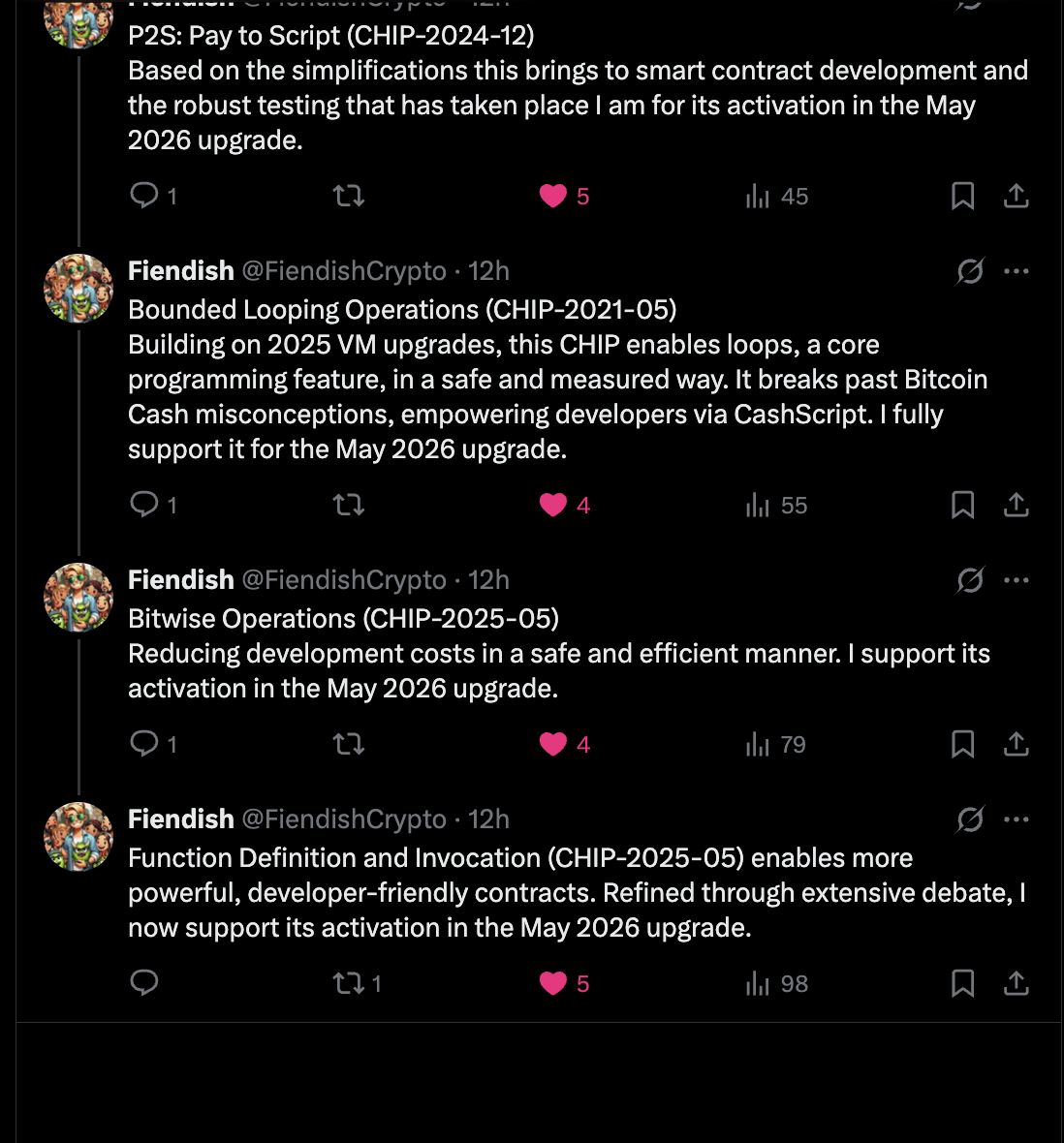Image resolution: width=1064 pixels, height=1143 pixels.
Task: Open @FiendishCrypto handle on Bounded Looping post
Action: click(343, 271)
